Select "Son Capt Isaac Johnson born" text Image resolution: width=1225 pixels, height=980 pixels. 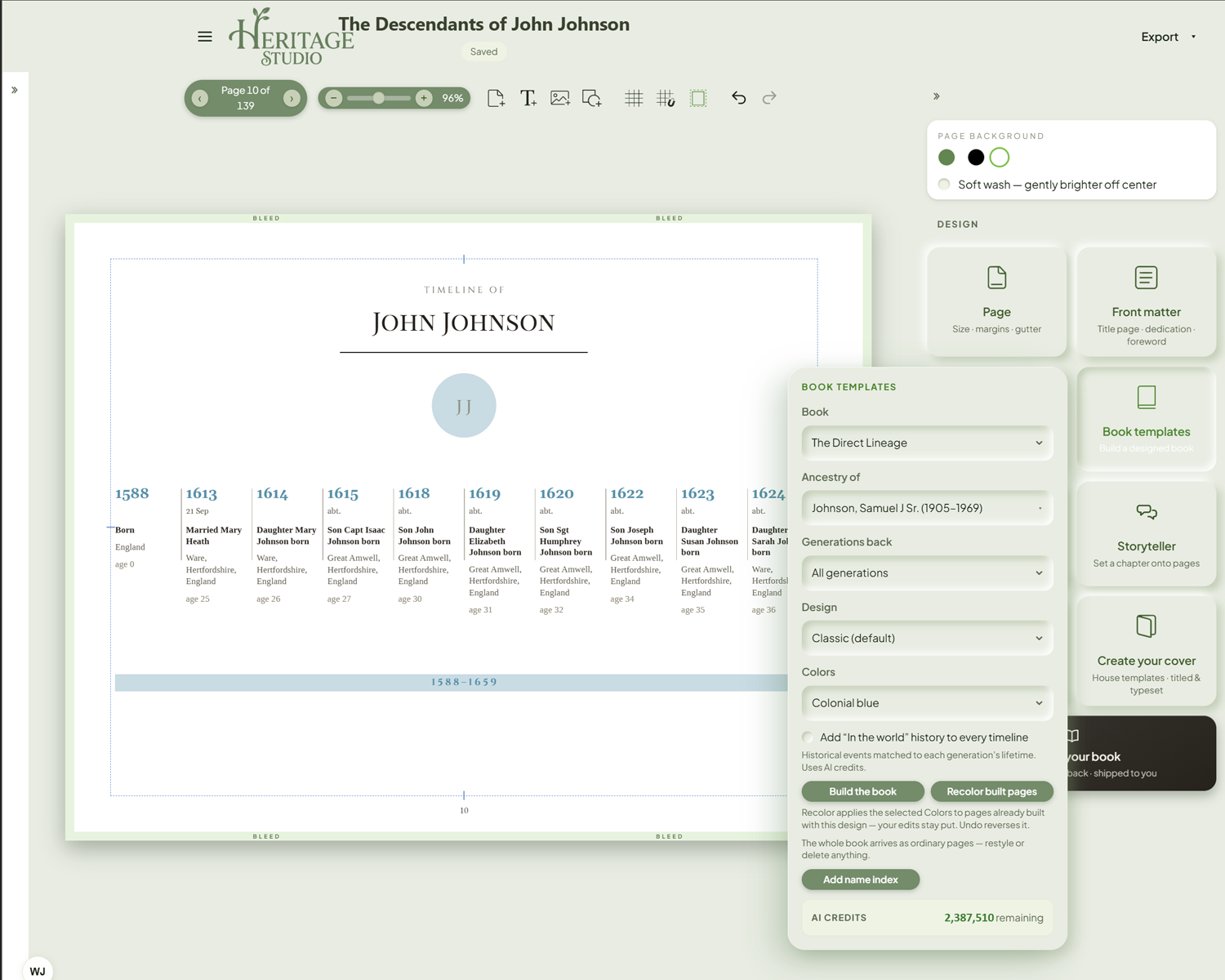tap(356, 536)
